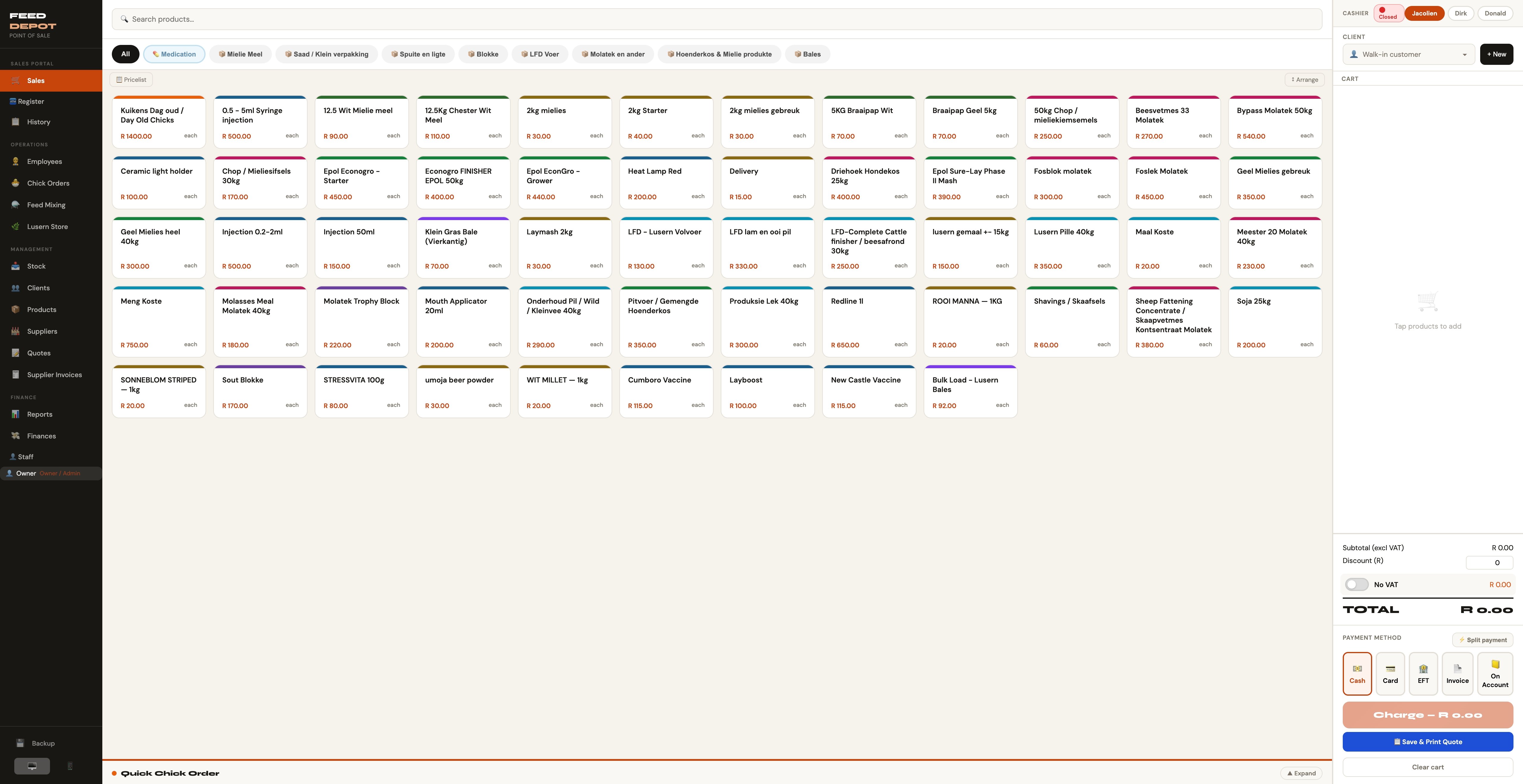Choose EFT as payment method
1523x784 pixels.
1423,673
